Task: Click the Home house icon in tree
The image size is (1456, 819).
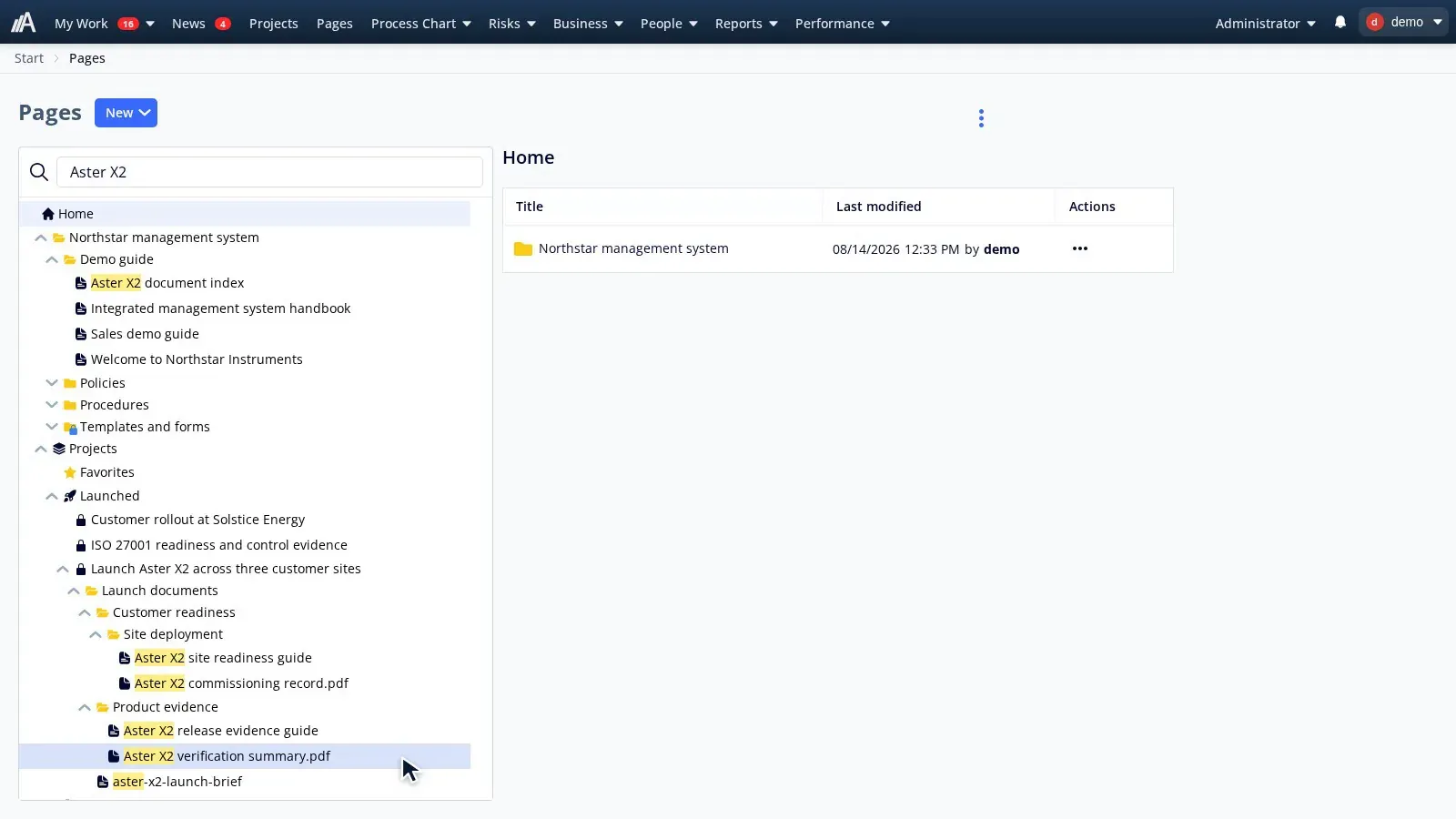Action: [x=48, y=214]
